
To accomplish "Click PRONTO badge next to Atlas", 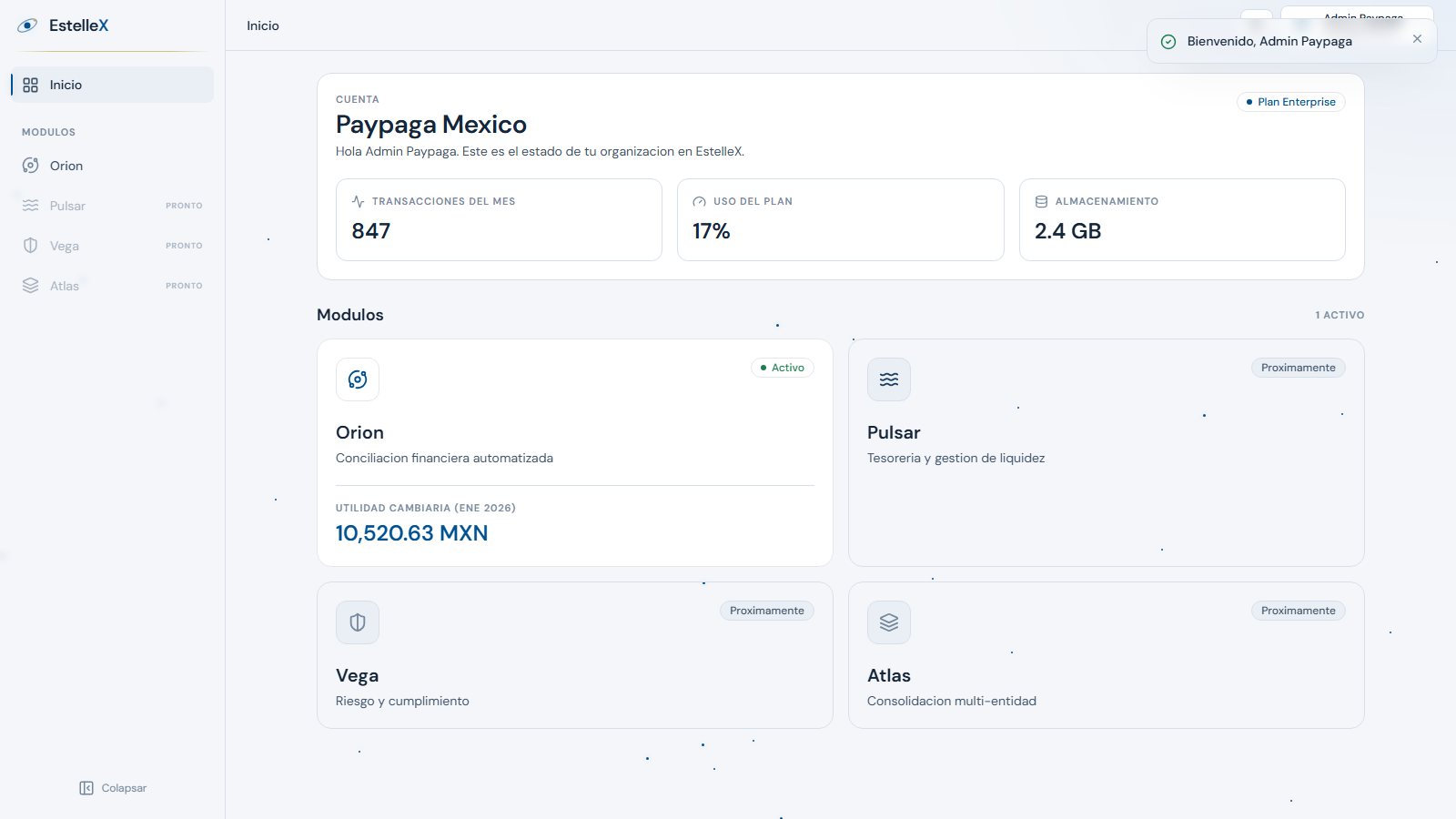I will pos(184,286).
